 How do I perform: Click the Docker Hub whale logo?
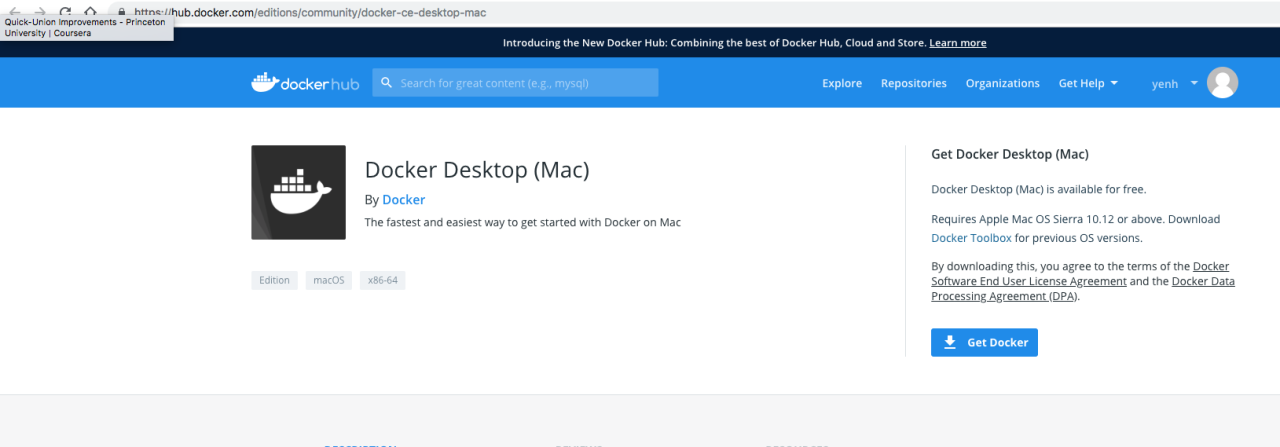tap(305, 83)
